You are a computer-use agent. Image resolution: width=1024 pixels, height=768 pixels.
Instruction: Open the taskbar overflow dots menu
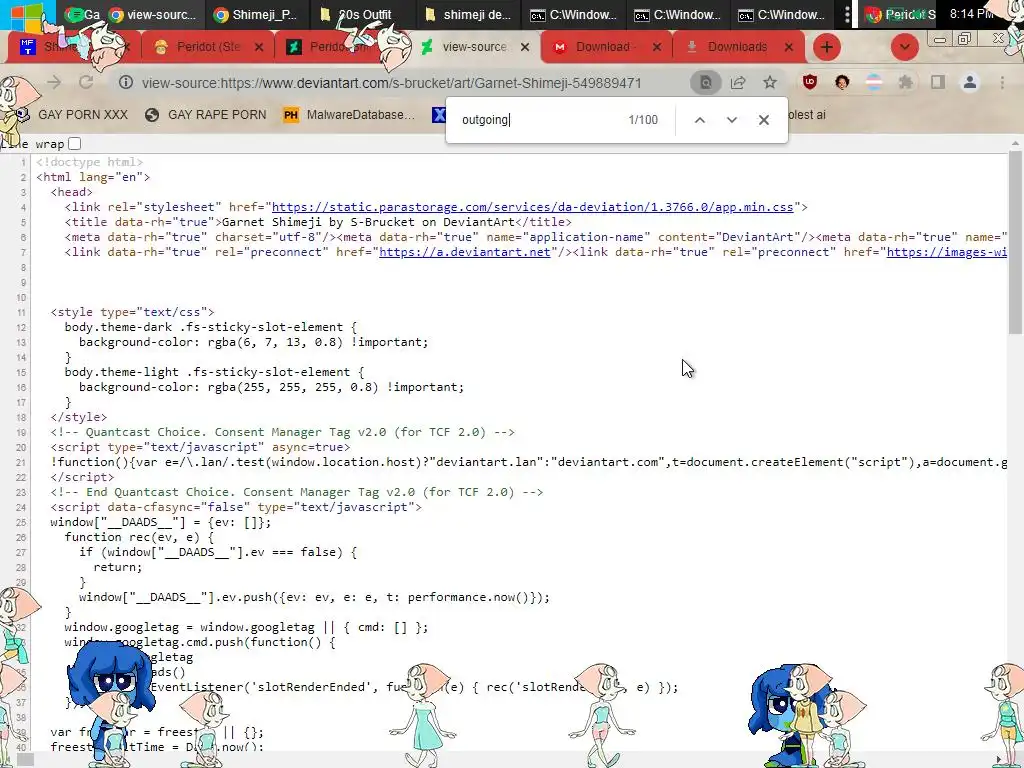click(x=847, y=14)
